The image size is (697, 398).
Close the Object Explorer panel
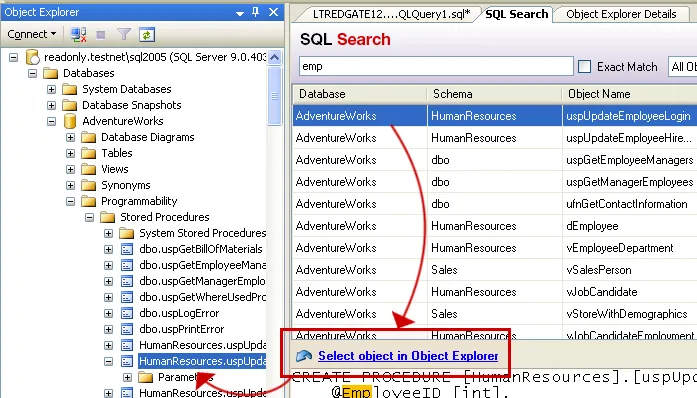273,12
